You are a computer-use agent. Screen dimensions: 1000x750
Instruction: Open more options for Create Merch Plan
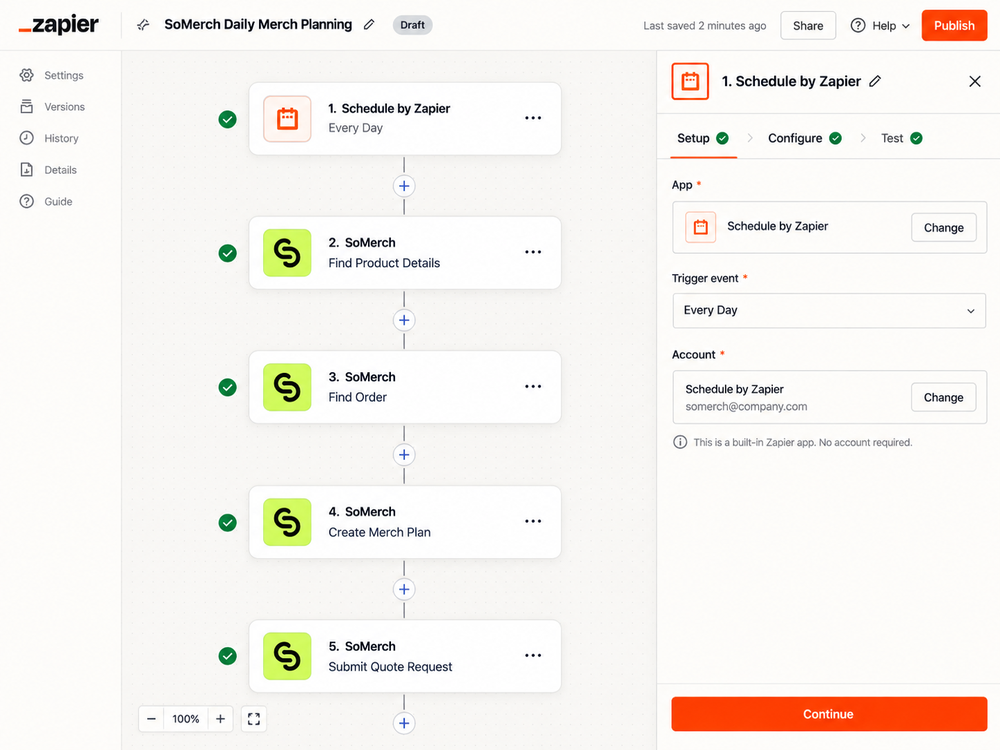click(533, 521)
